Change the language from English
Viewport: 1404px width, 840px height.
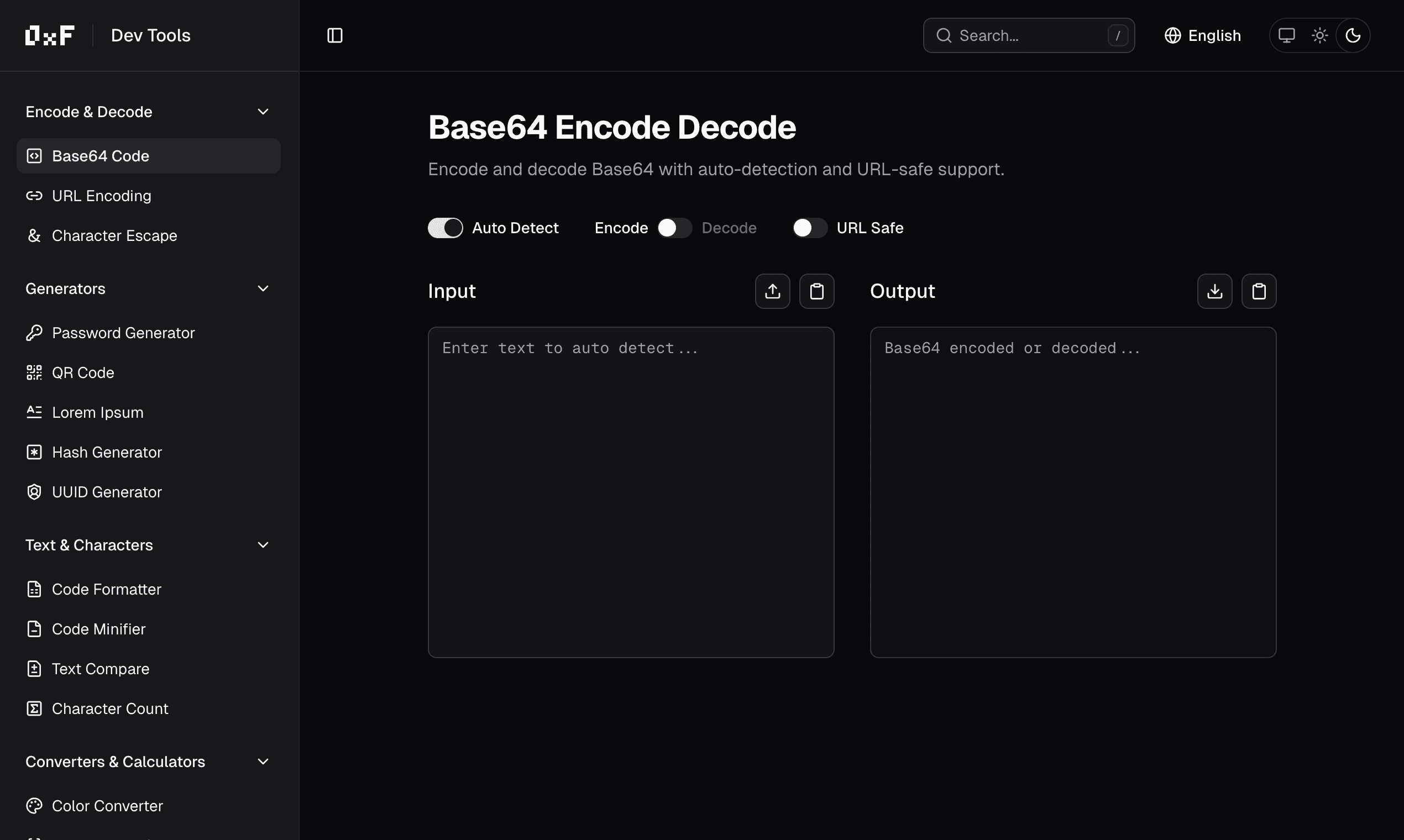[1201, 35]
